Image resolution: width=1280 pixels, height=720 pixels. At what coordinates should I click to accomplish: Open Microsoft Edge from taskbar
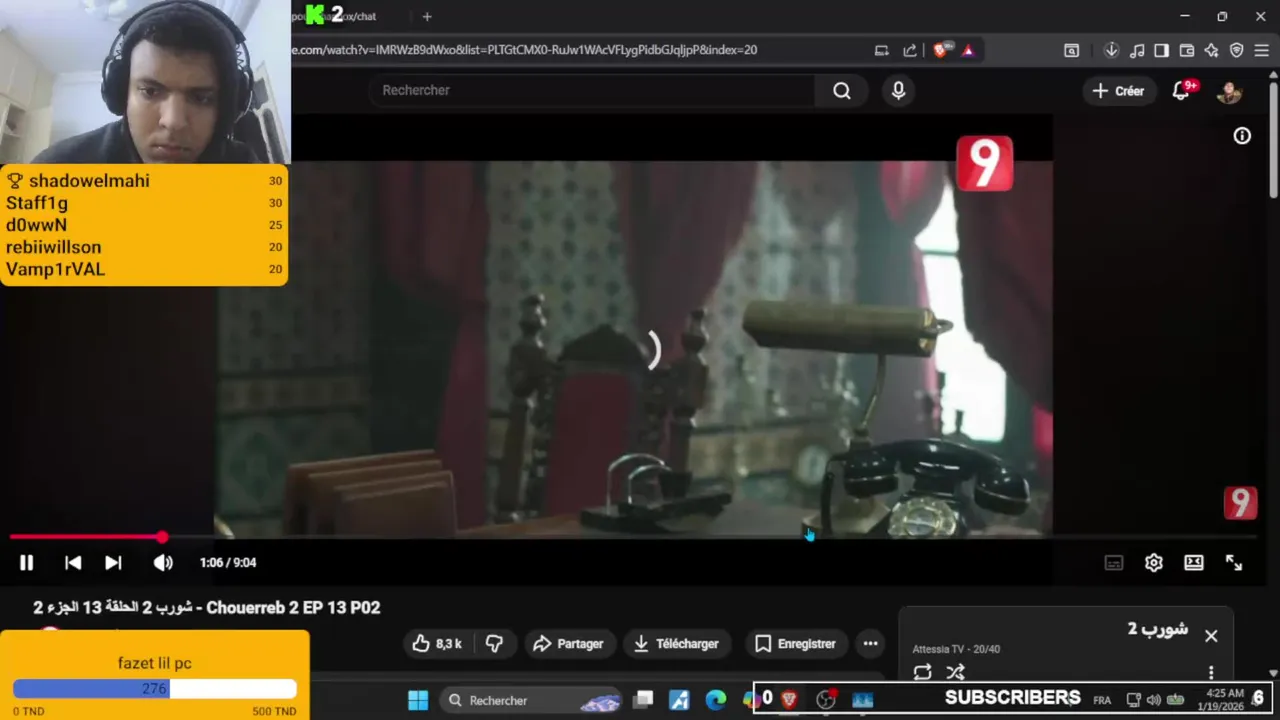pos(715,700)
